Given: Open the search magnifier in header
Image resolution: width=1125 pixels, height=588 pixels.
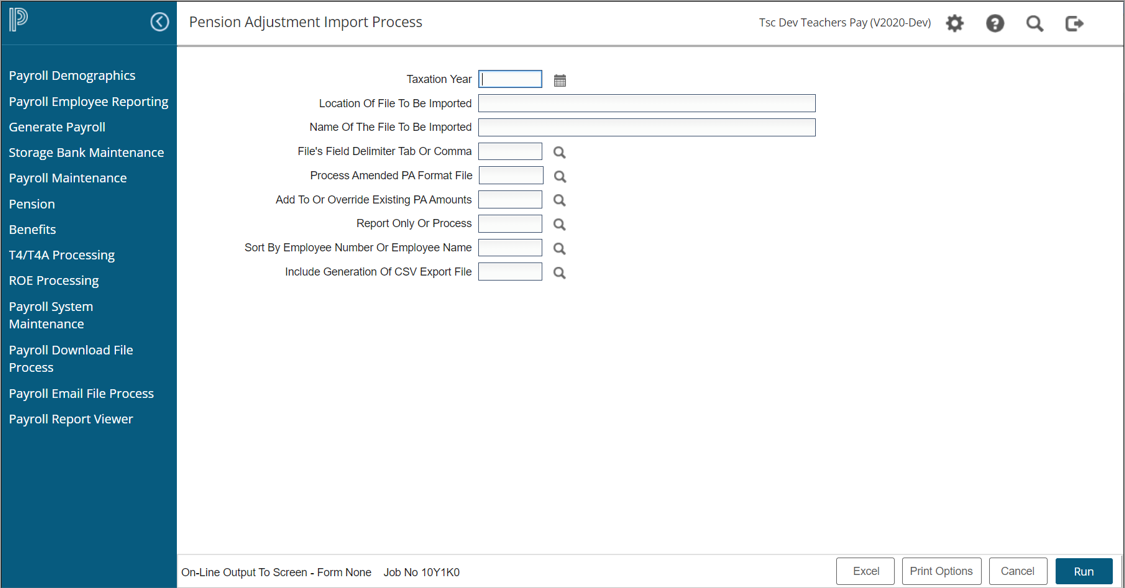Looking at the screenshot, I should pos(1035,23).
